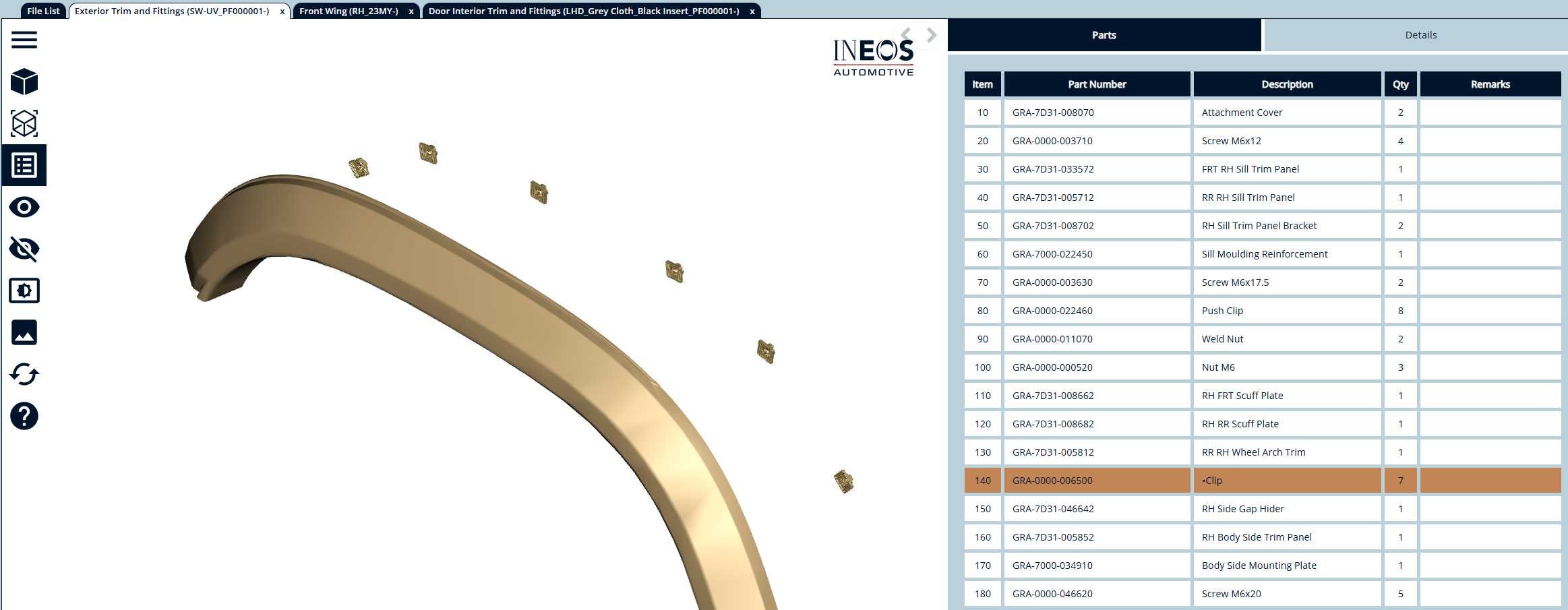Toggle the contrast display mode icon

[24, 291]
